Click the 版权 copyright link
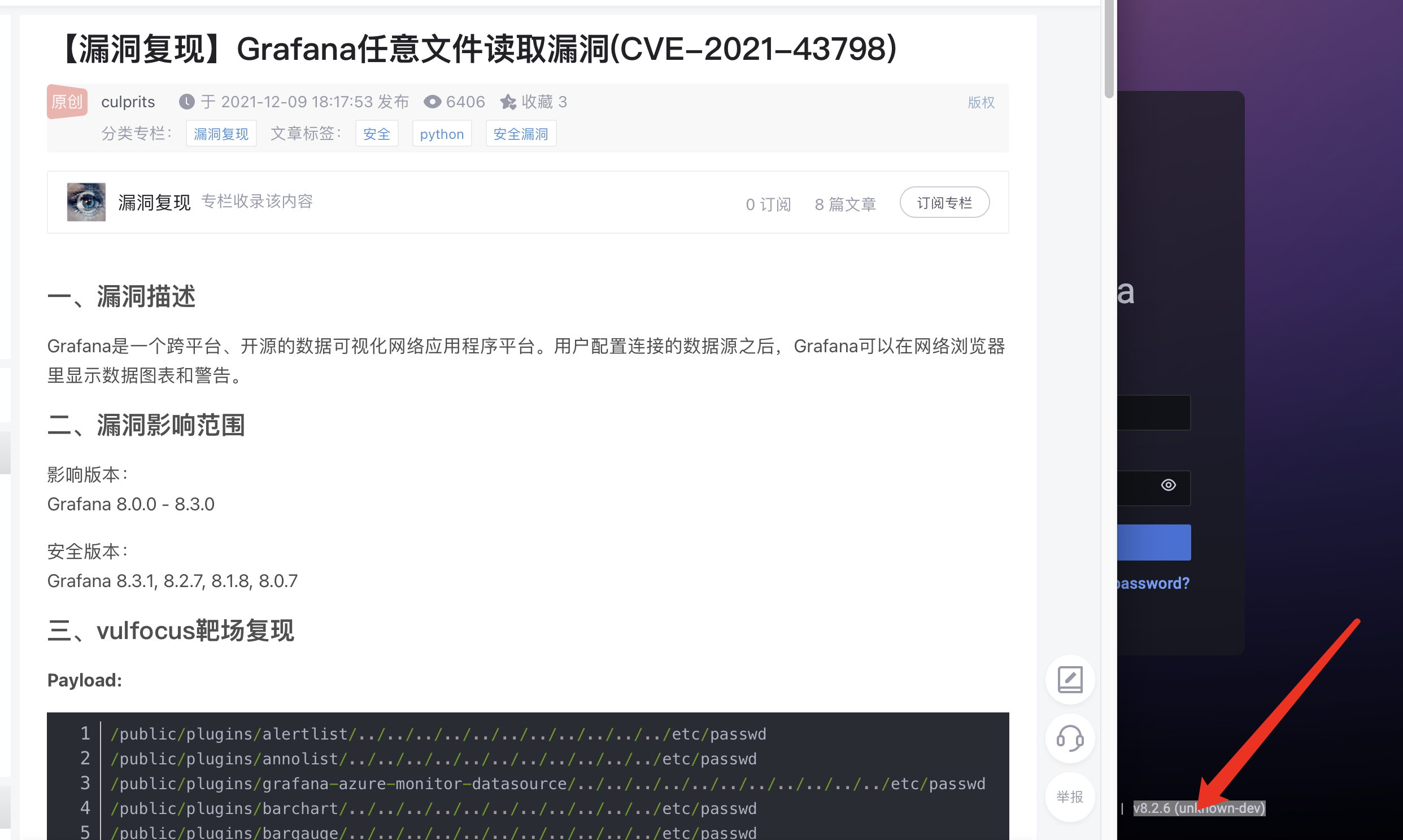The width and height of the screenshot is (1403, 840). (x=981, y=102)
